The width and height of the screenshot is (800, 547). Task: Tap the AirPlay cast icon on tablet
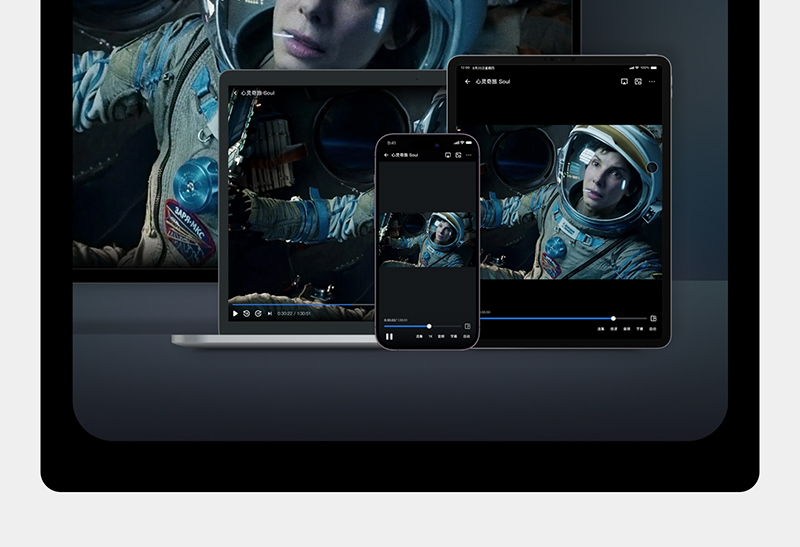(624, 82)
